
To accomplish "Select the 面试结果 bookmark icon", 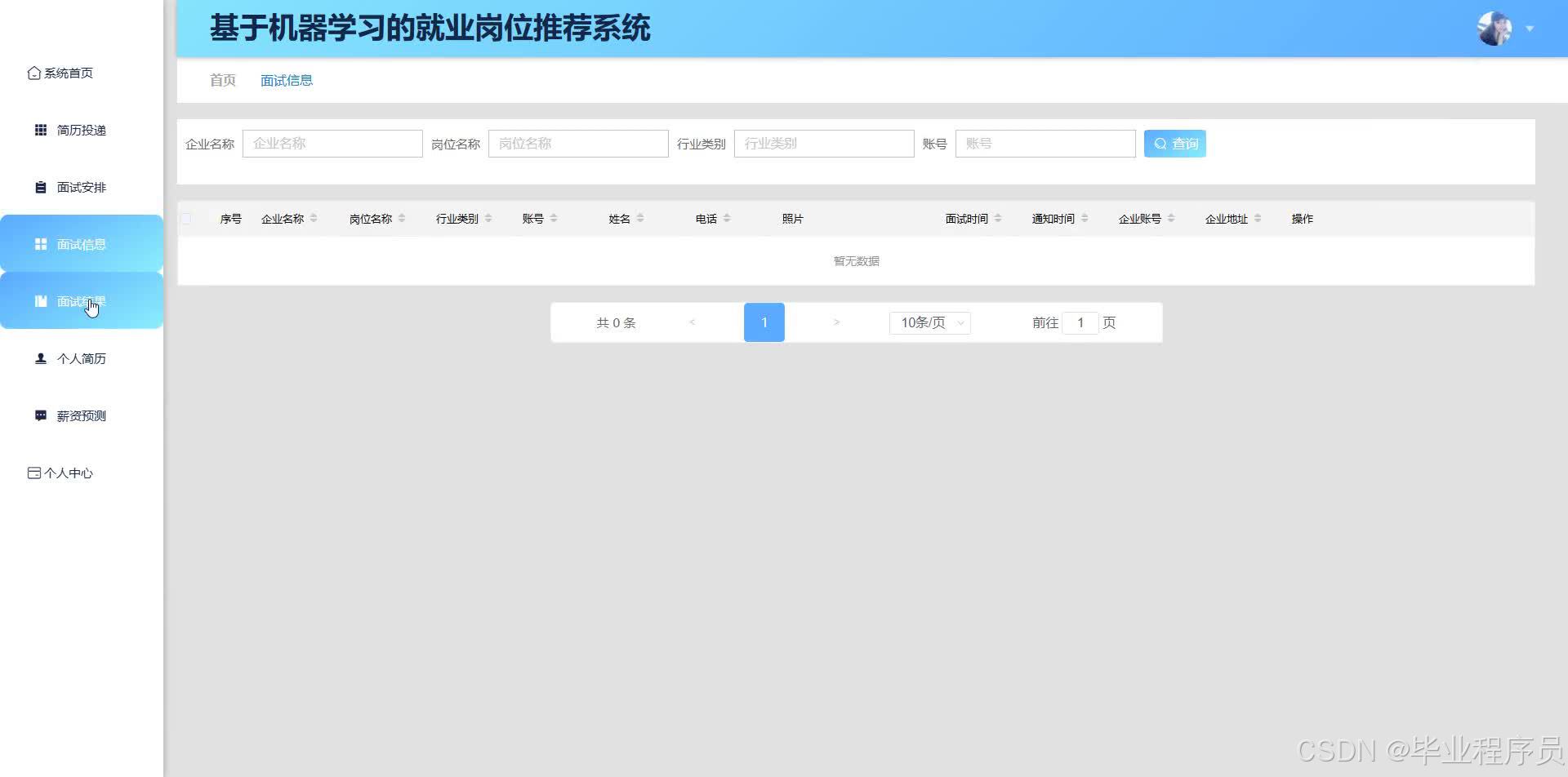I will (x=40, y=300).
